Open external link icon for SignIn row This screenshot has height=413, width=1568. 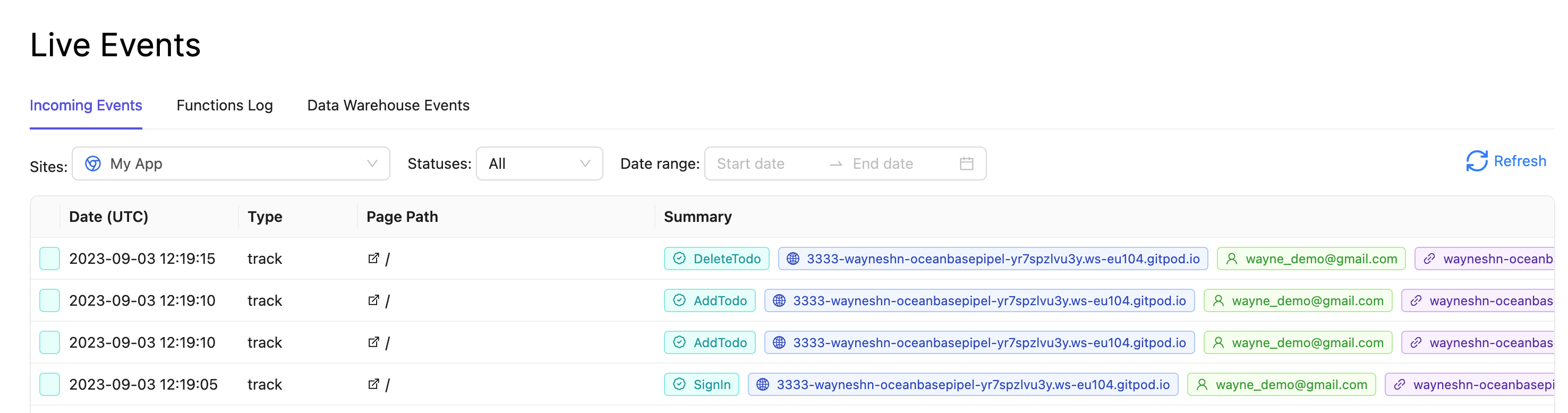(x=373, y=384)
